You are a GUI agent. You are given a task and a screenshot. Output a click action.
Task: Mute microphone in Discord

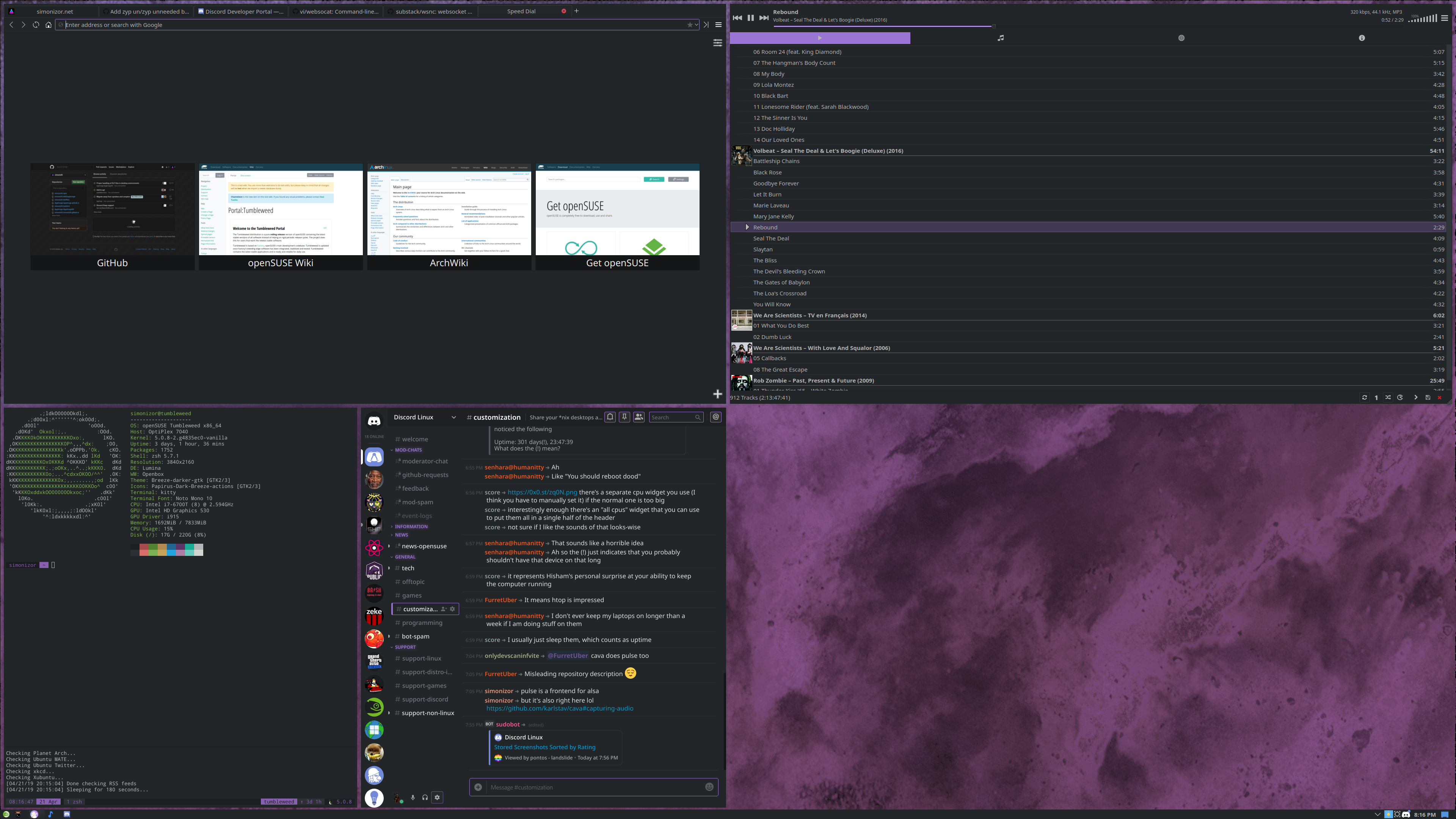tap(413, 797)
